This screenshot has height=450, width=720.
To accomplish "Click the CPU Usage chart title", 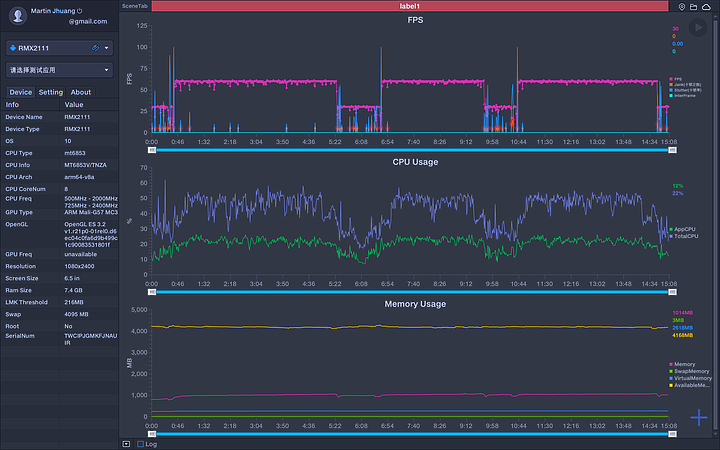I will tap(415, 162).
